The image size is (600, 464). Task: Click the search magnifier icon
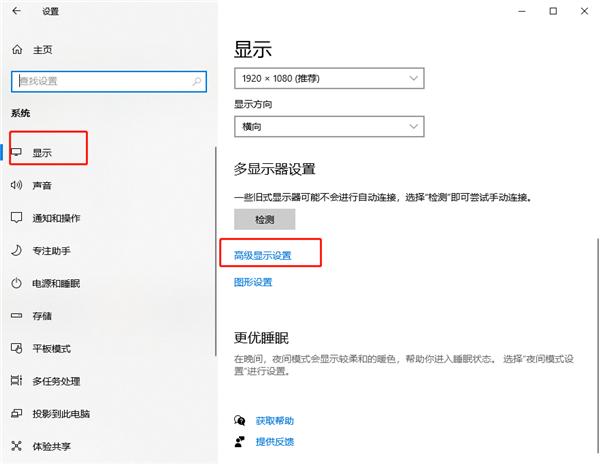197,81
